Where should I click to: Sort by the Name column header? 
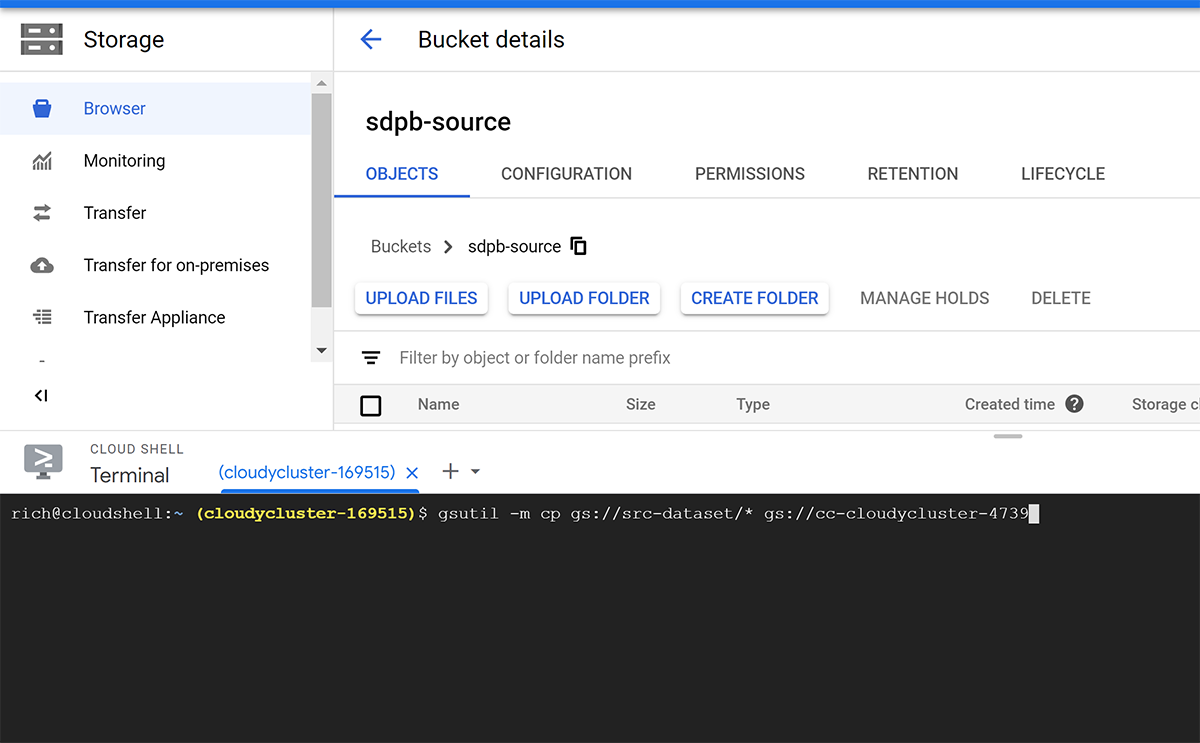(439, 404)
